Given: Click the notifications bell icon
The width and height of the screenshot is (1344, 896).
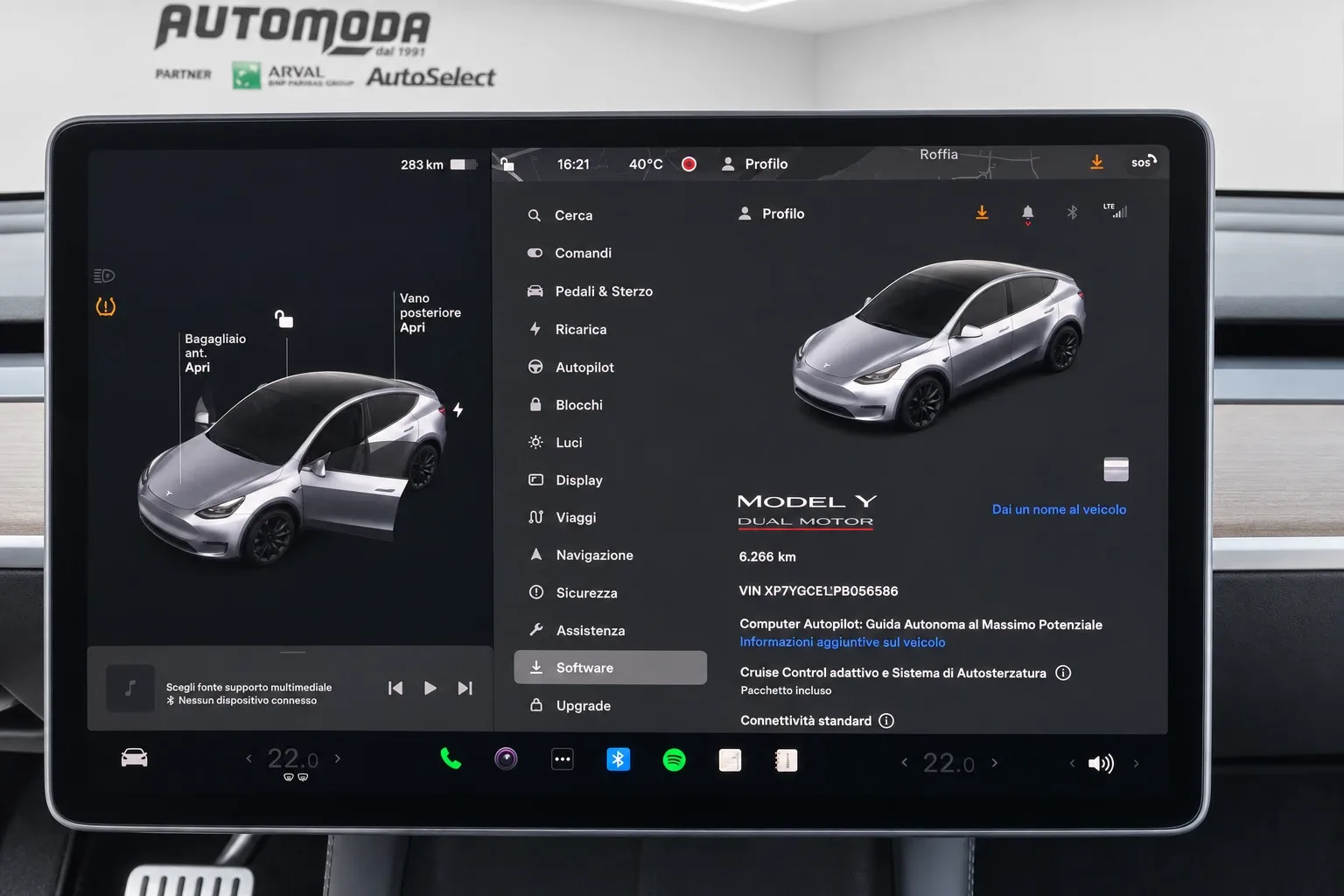Looking at the screenshot, I should pyautogui.click(x=1028, y=213).
